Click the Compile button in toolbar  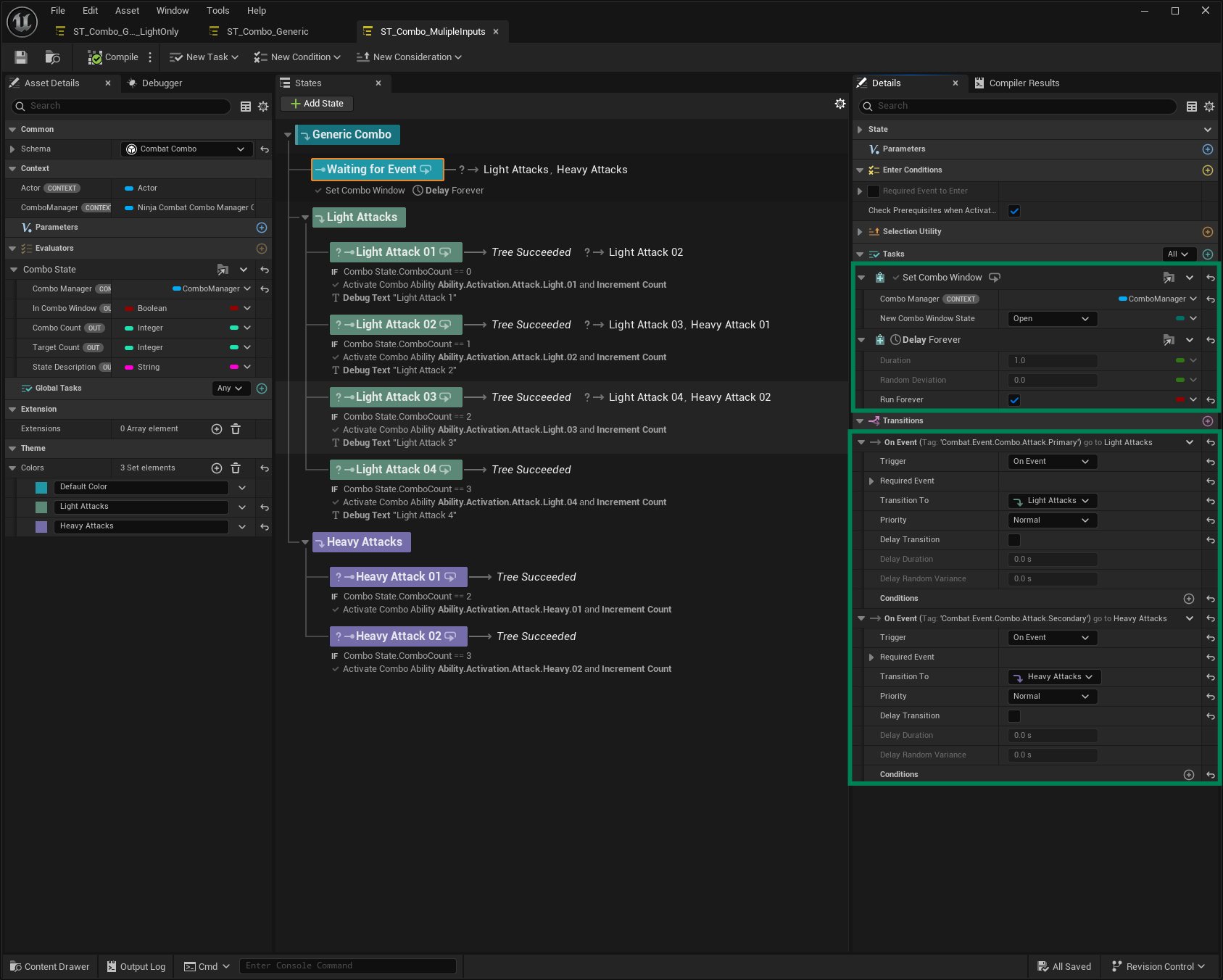pyautogui.click(x=113, y=57)
